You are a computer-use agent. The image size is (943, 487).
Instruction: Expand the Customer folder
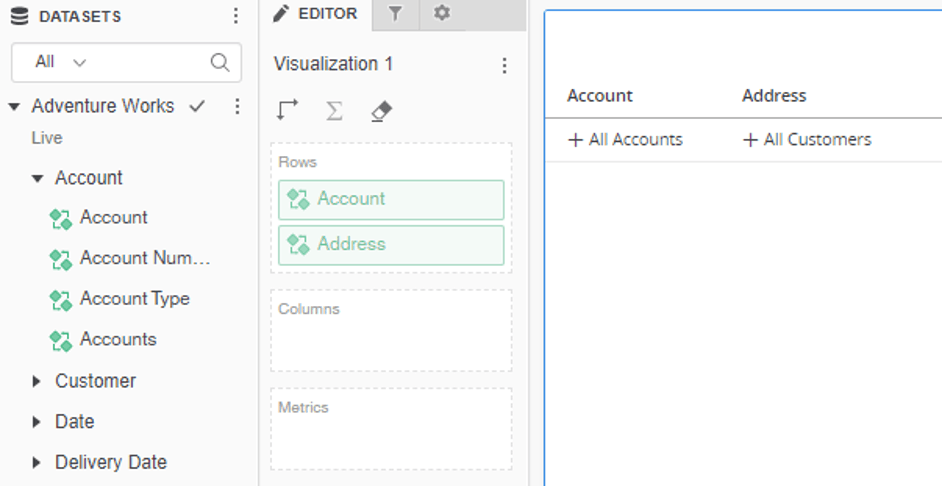[37, 381]
